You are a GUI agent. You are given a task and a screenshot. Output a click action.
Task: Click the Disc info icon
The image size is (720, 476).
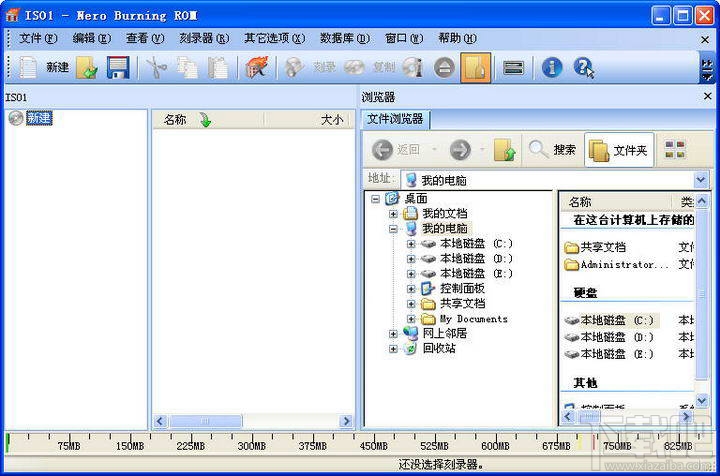412,68
